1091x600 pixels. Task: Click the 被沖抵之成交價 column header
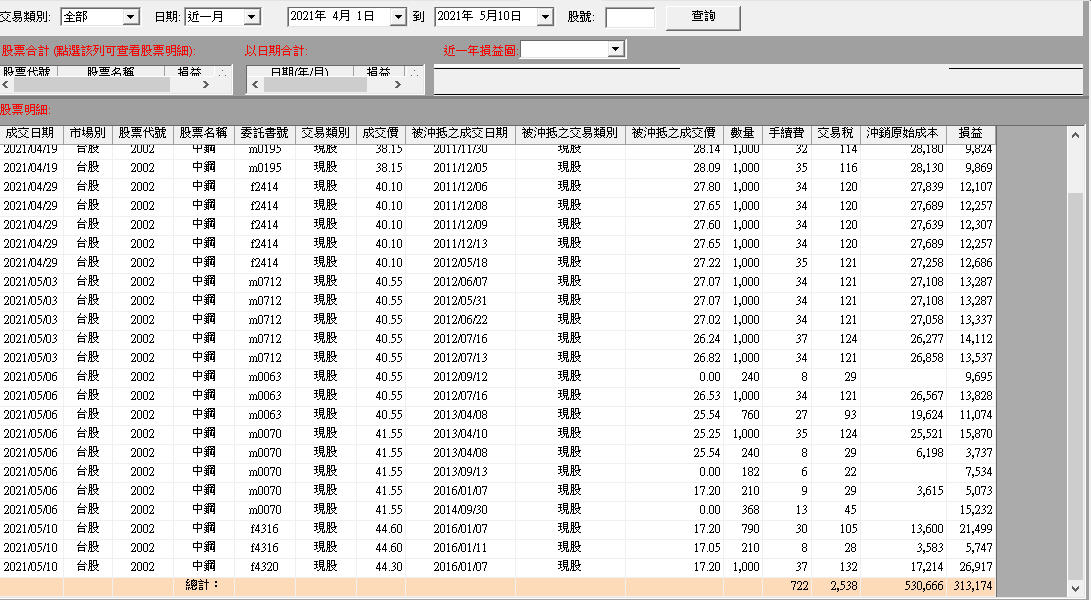[674, 133]
